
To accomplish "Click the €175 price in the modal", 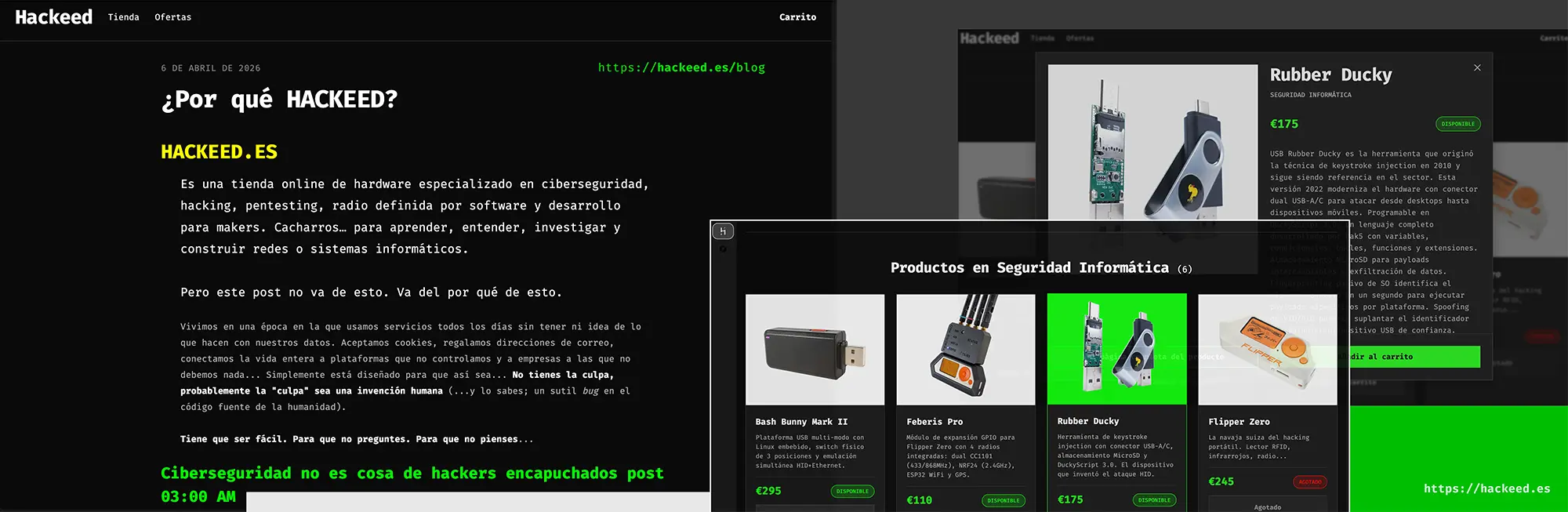I will (1284, 124).
